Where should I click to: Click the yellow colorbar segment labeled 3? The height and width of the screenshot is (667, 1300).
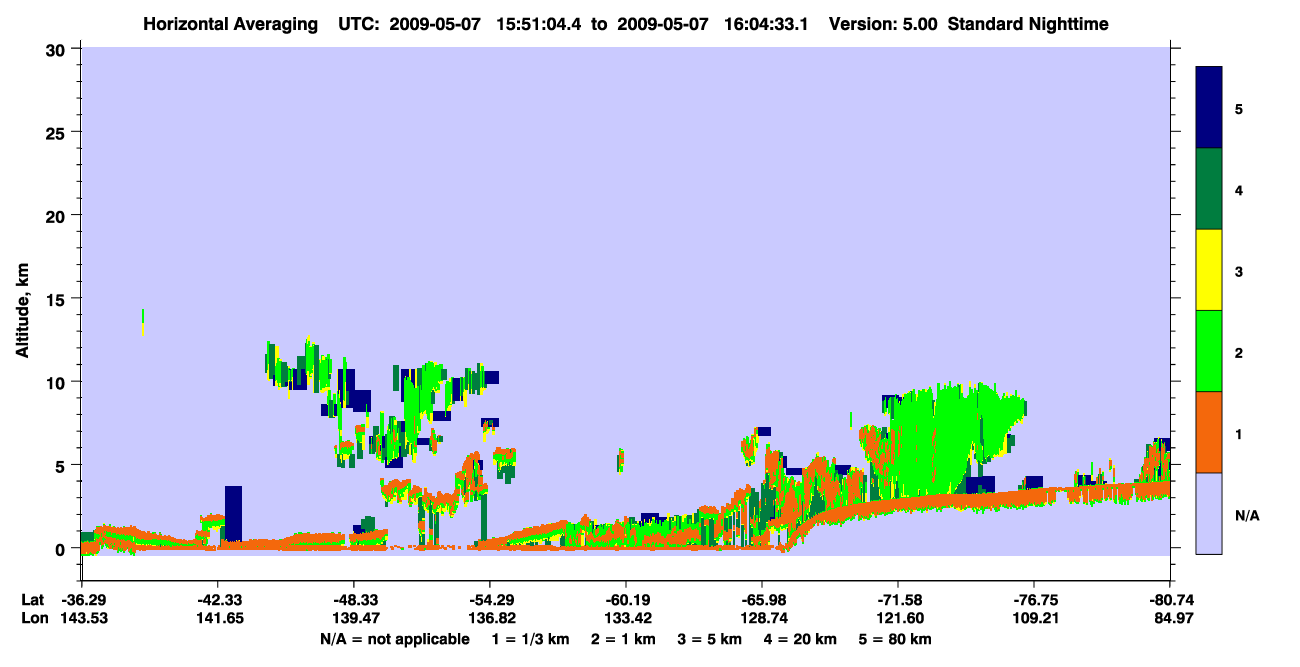pyautogui.click(x=1209, y=270)
